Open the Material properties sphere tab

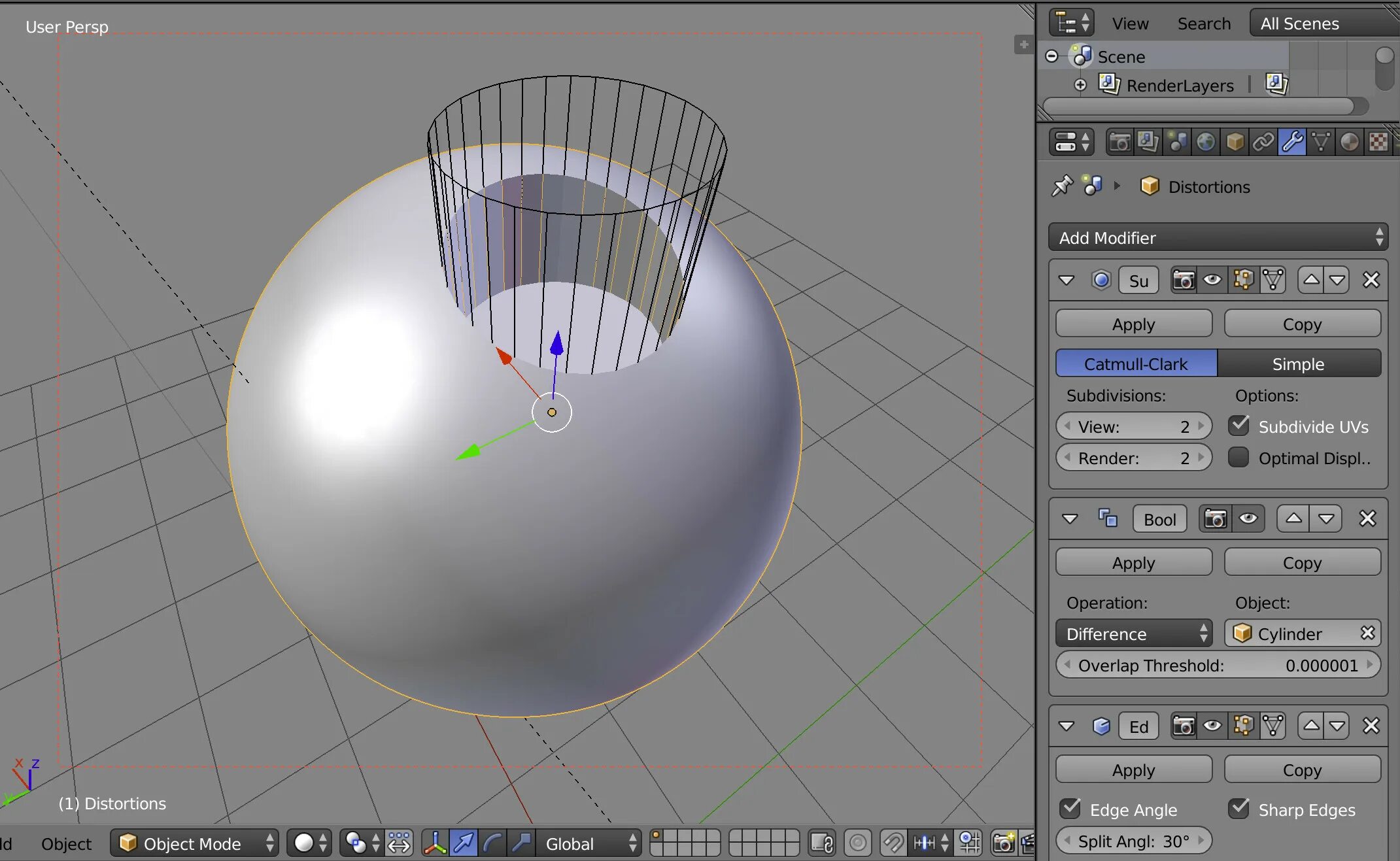[1349, 142]
